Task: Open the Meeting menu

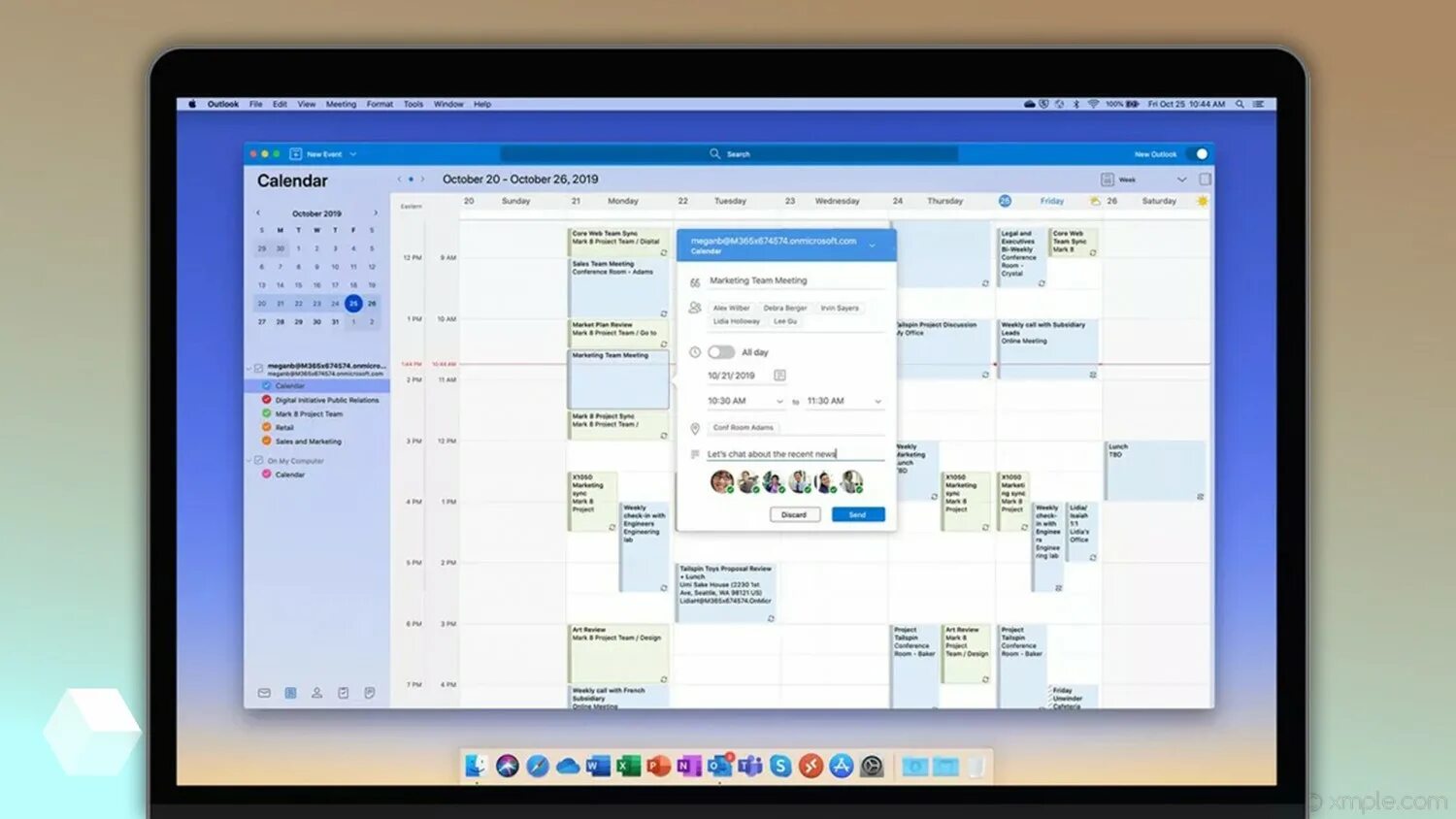Action: tap(341, 104)
